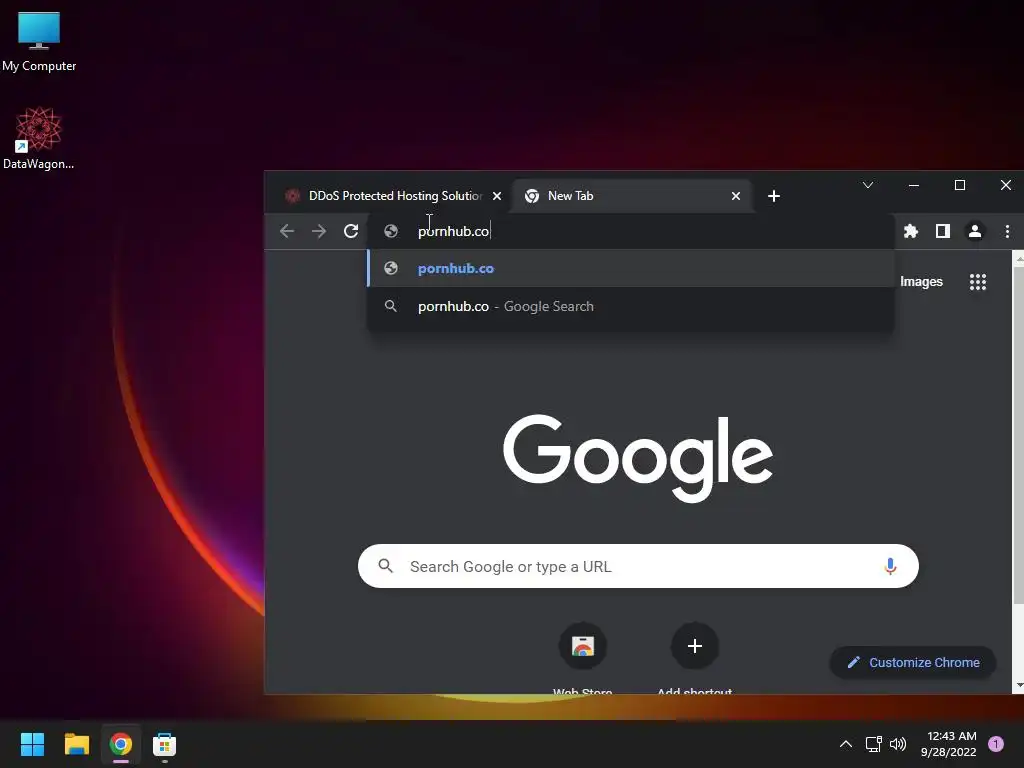Toggle the Chrome side panel icon

click(942, 231)
